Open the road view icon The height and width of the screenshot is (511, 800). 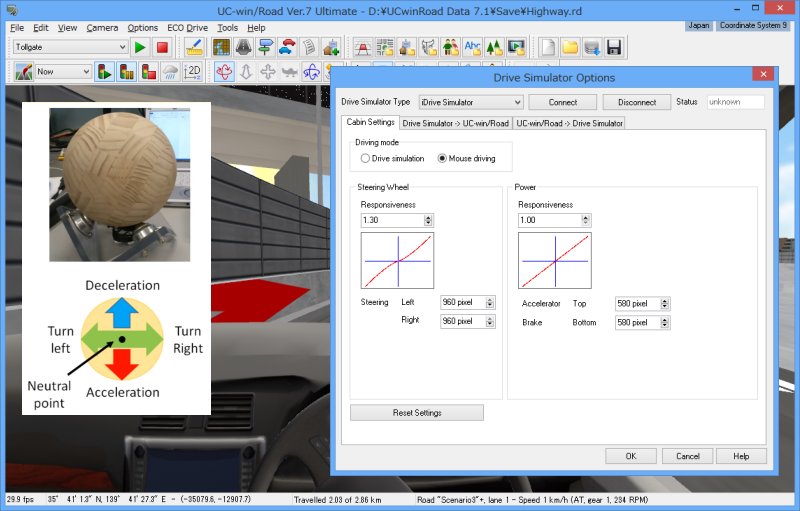pos(243,47)
